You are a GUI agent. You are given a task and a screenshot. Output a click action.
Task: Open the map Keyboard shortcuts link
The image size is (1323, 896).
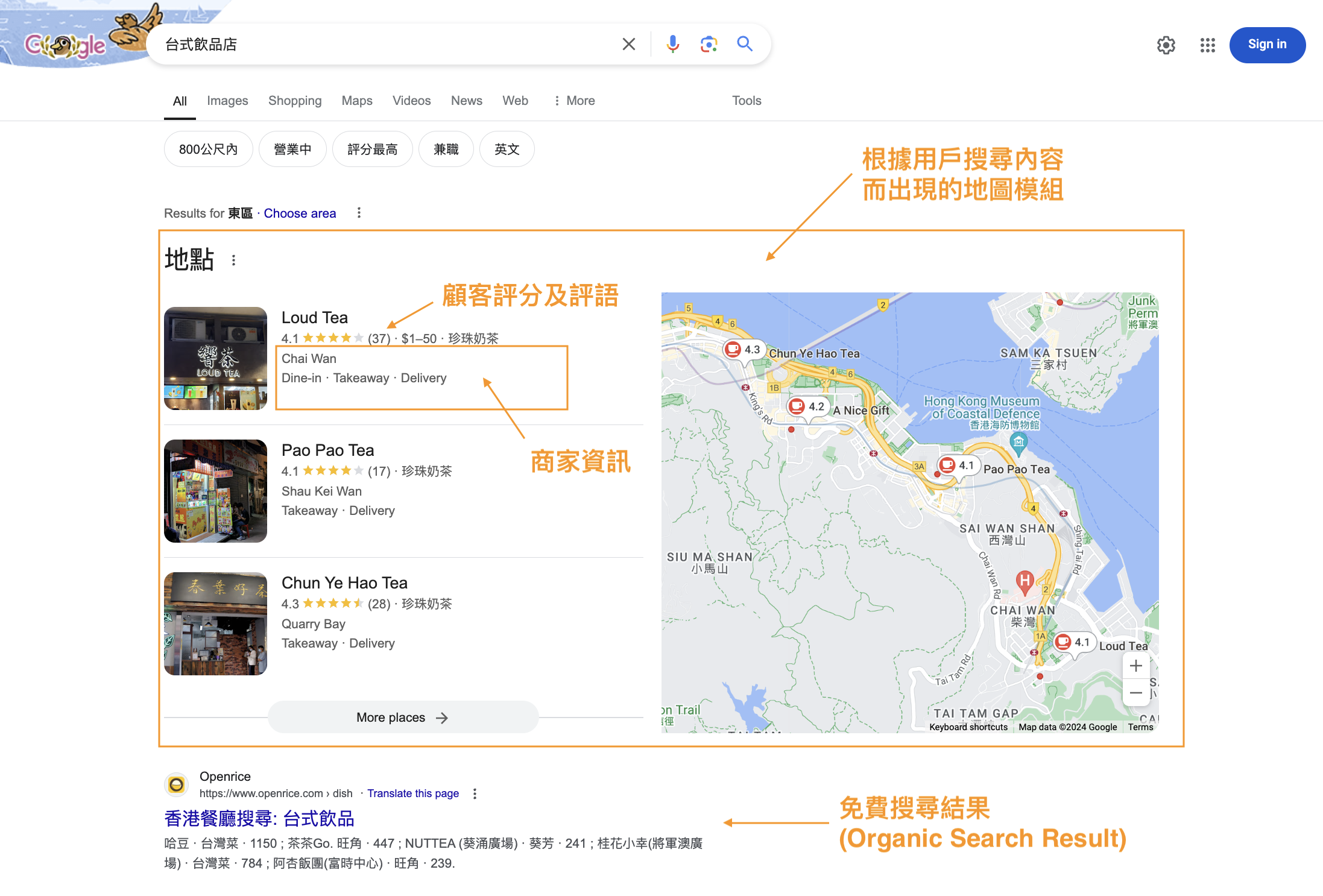click(x=968, y=727)
